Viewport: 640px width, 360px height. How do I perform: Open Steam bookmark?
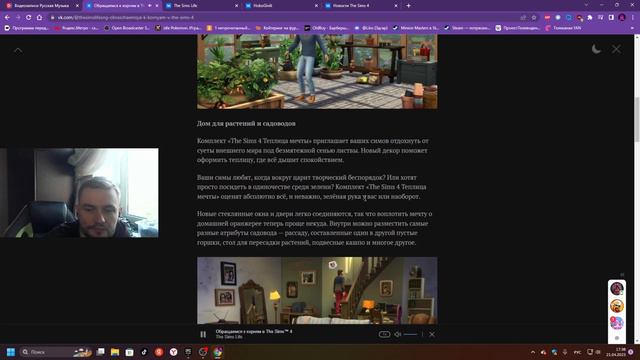tap(467, 28)
